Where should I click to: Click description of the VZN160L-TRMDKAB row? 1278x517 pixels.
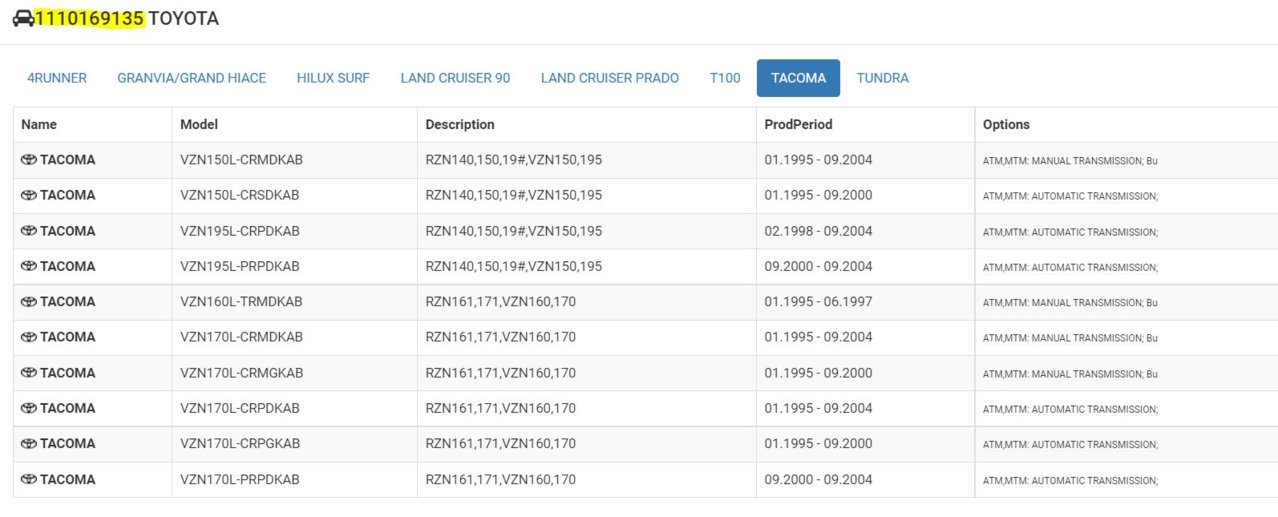(x=501, y=302)
